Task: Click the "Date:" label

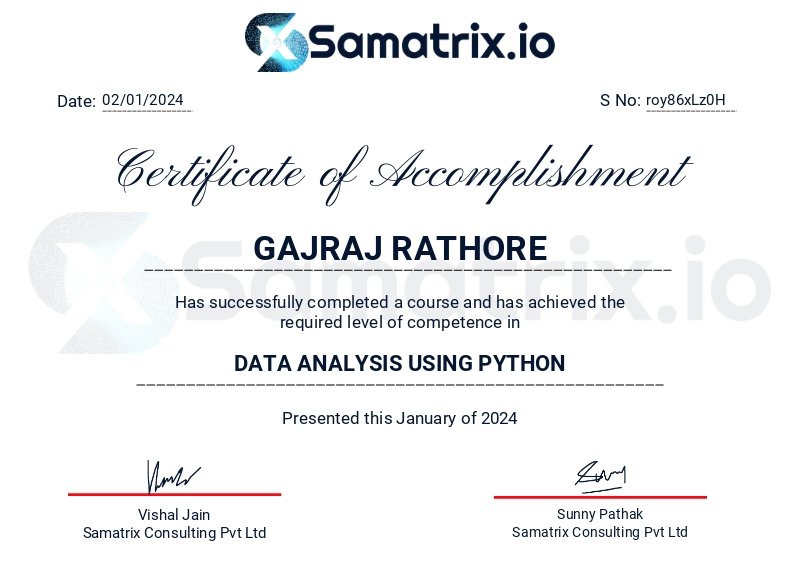Action: [x=76, y=101]
